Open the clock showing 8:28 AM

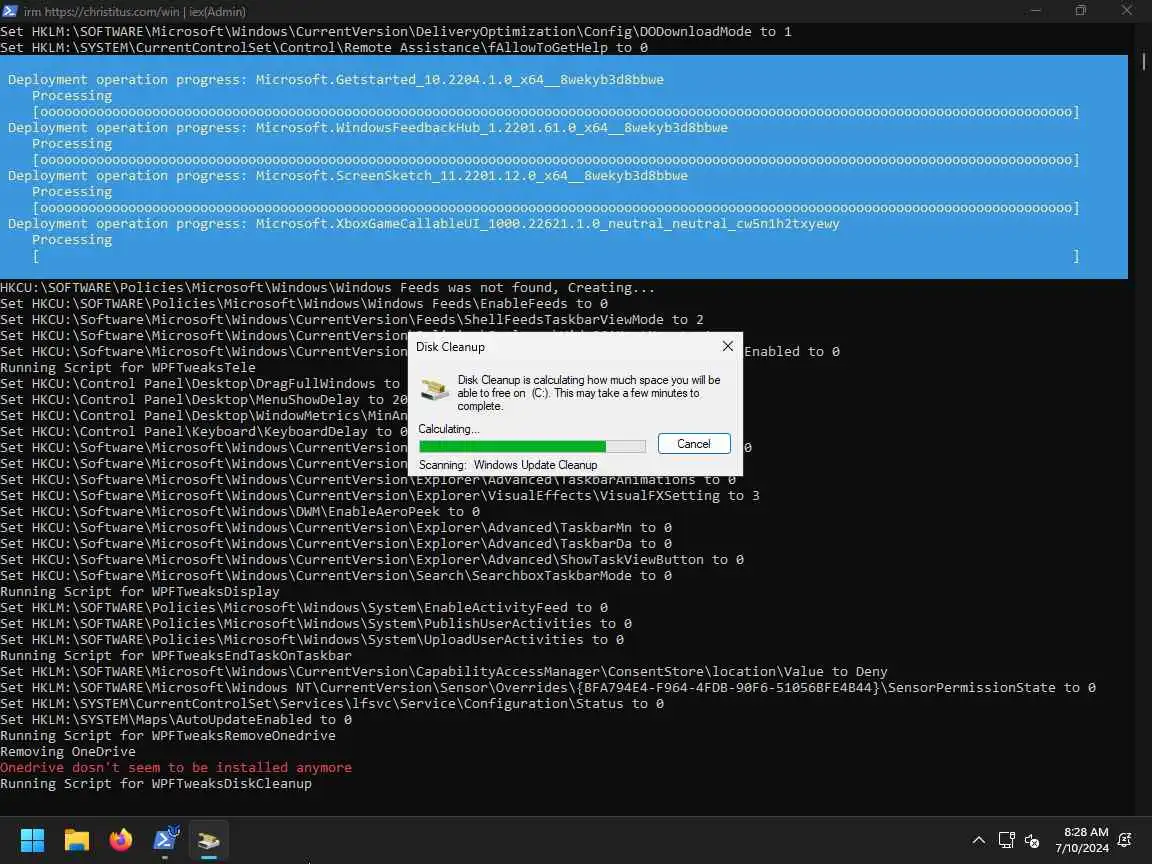[x=1082, y=840]
